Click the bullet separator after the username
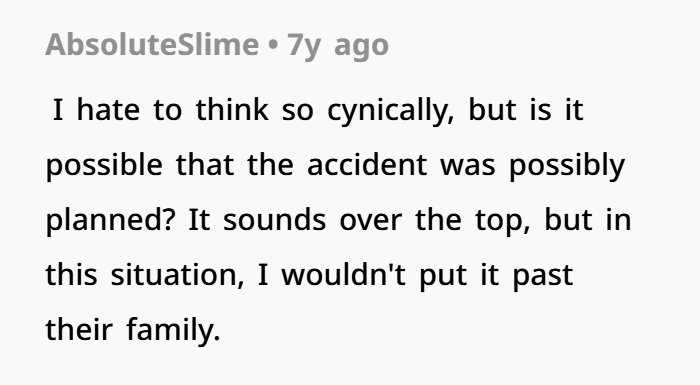 click(273, 46)
